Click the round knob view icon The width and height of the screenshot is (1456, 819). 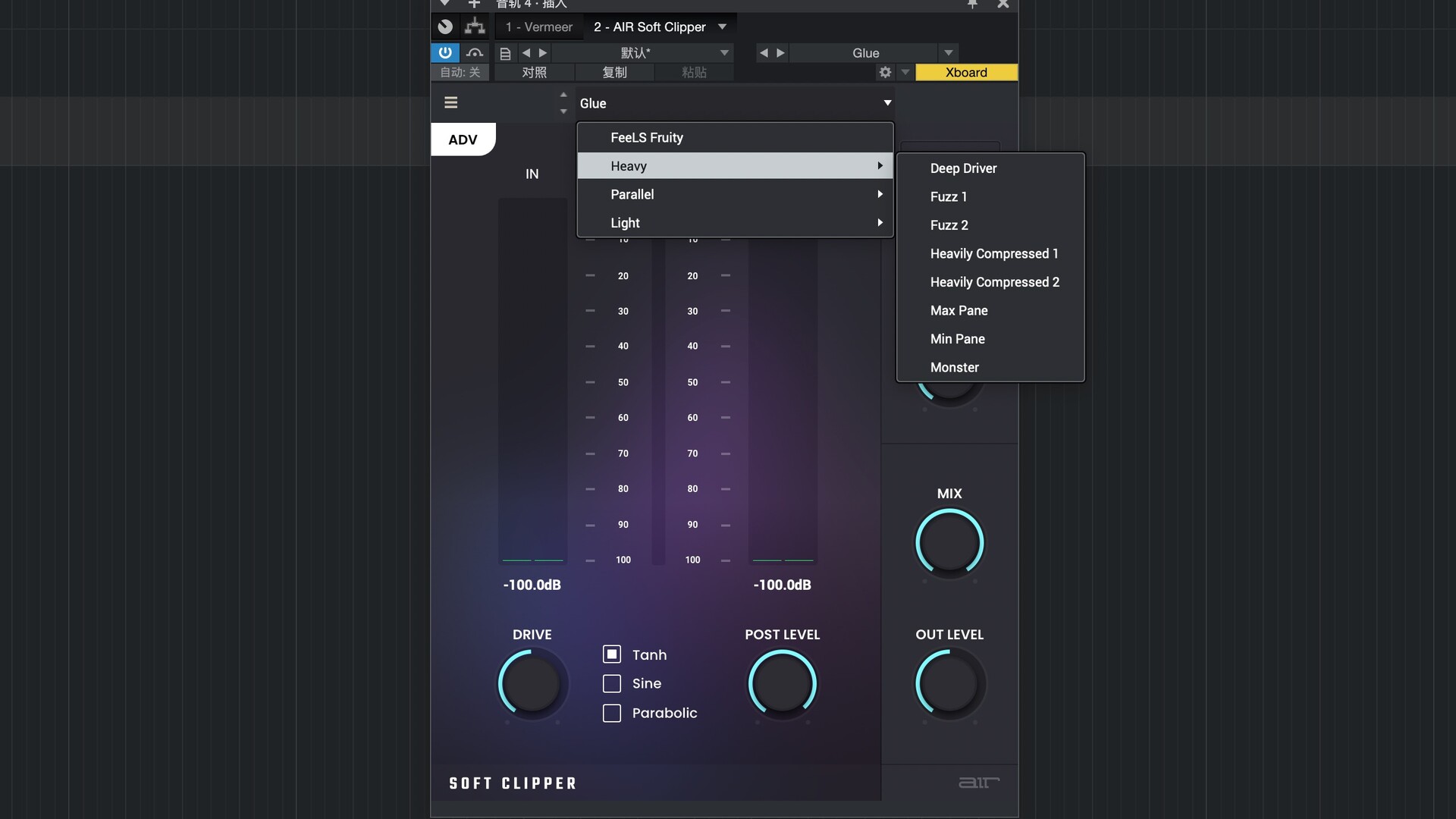[445, 27]
